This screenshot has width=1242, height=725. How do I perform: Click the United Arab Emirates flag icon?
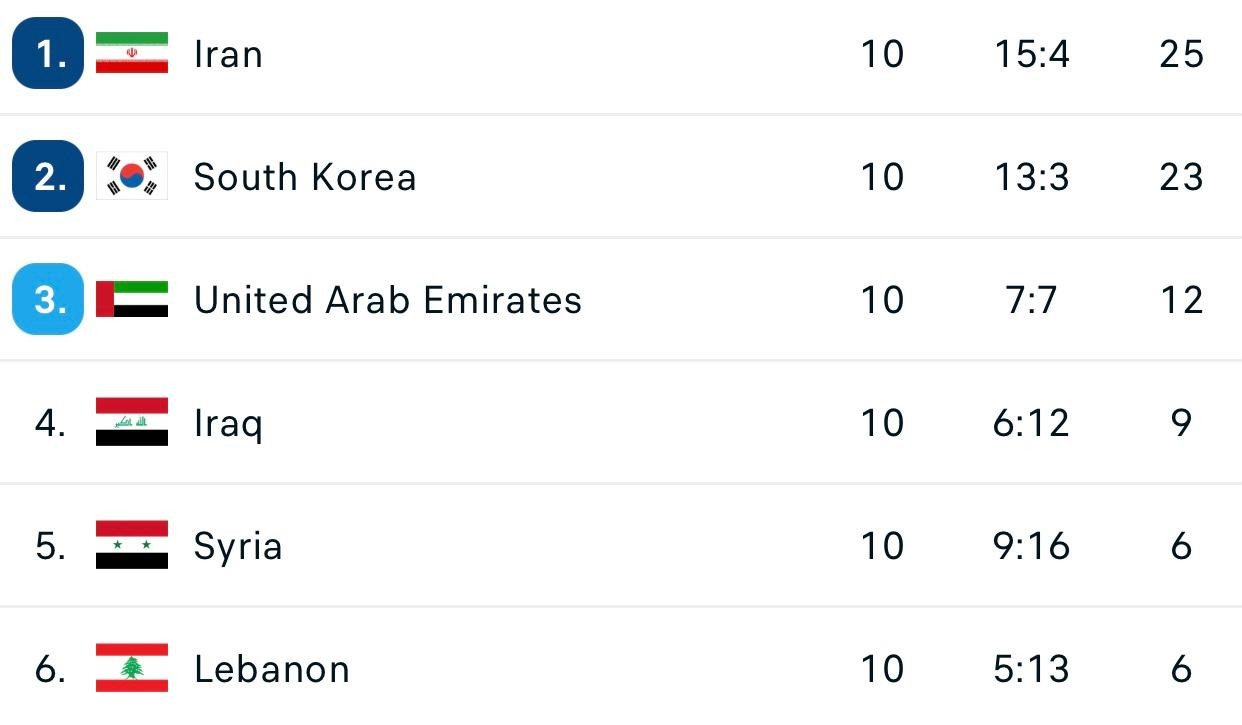pos(132,299)
